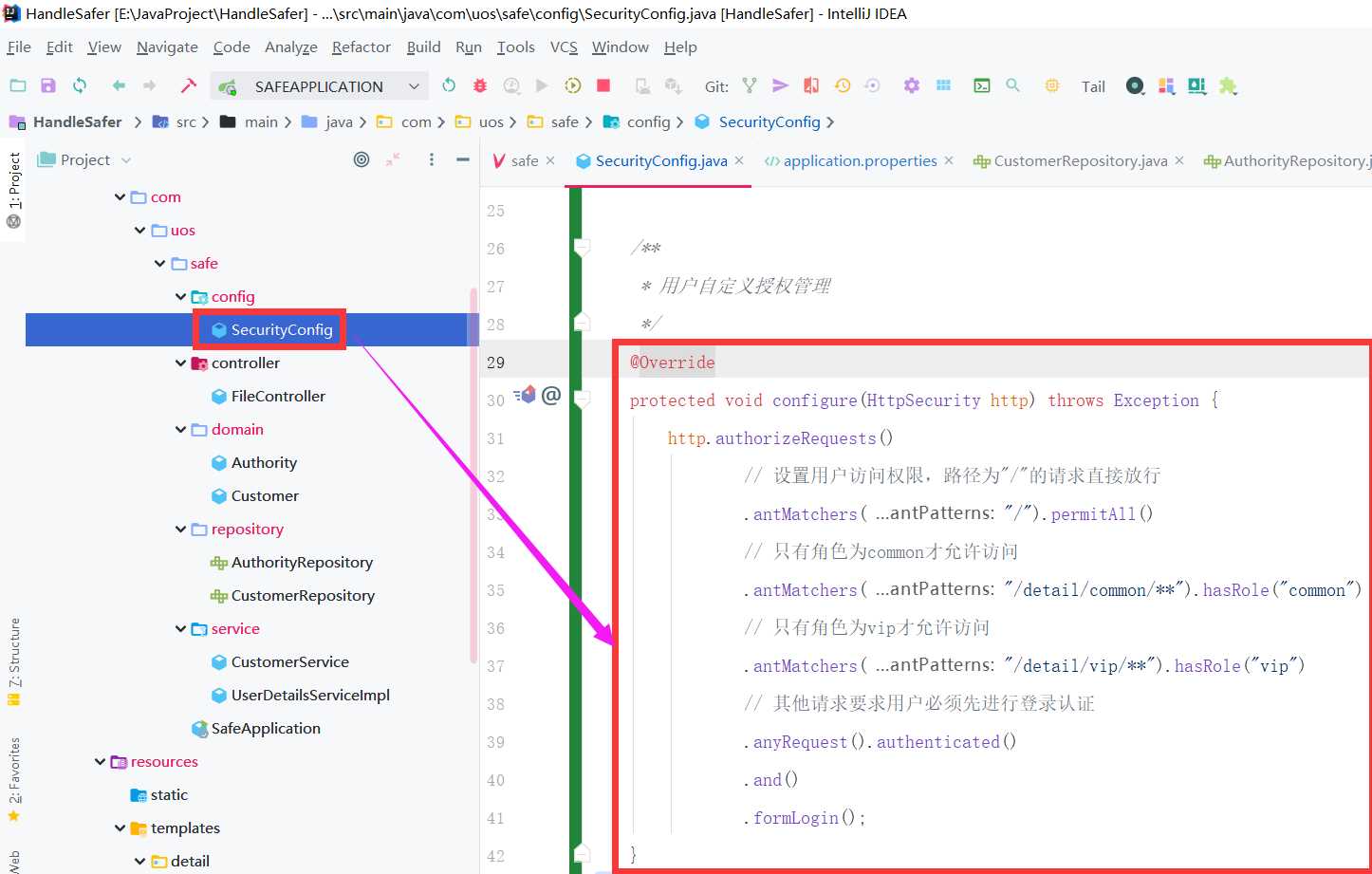Click the override gutter icon on line 30
This screenshot has width=1372, height=874.
525,394
